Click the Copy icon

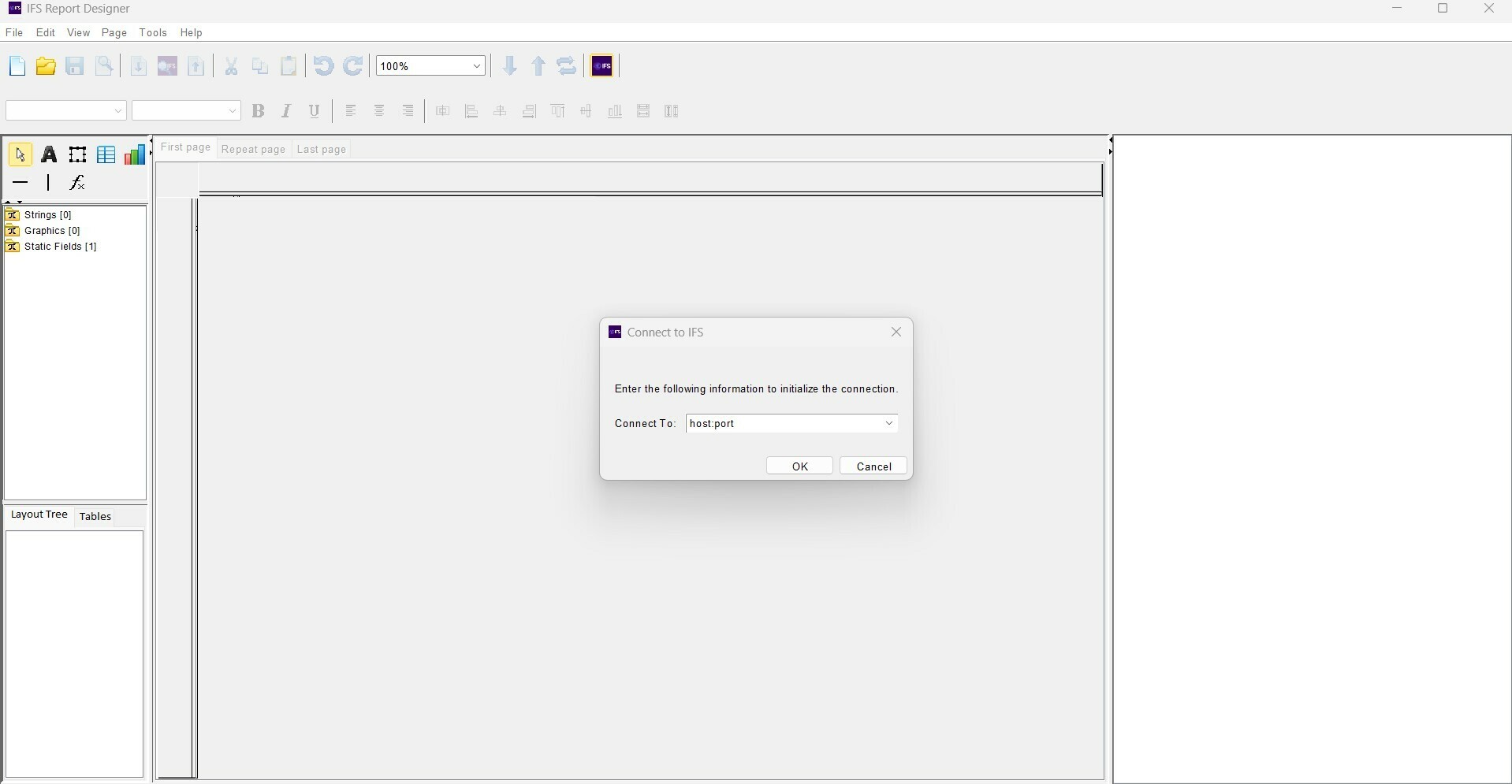point(260,66)
